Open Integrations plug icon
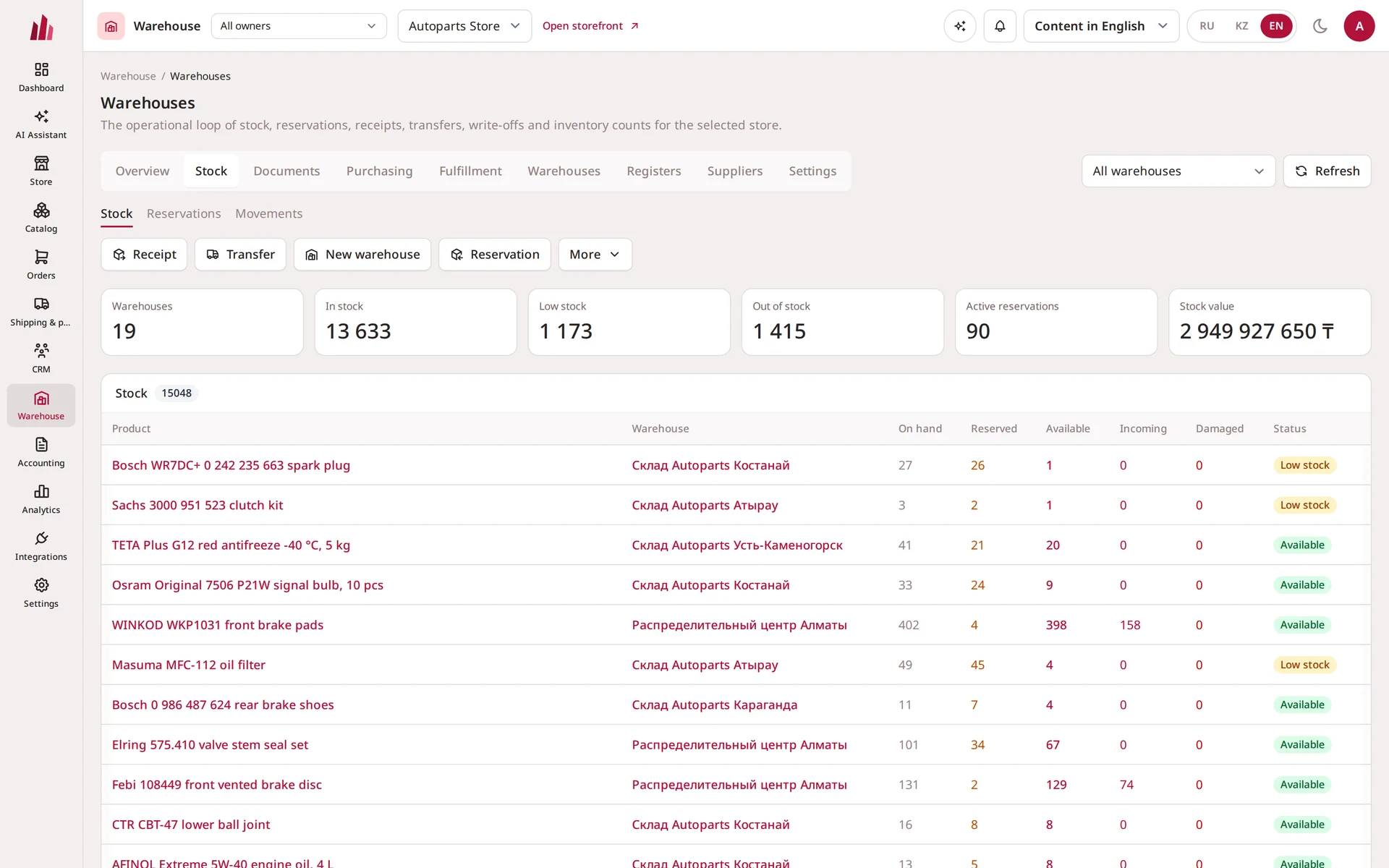The height and width of the screenshot is (868, 1389). (41, 546)
